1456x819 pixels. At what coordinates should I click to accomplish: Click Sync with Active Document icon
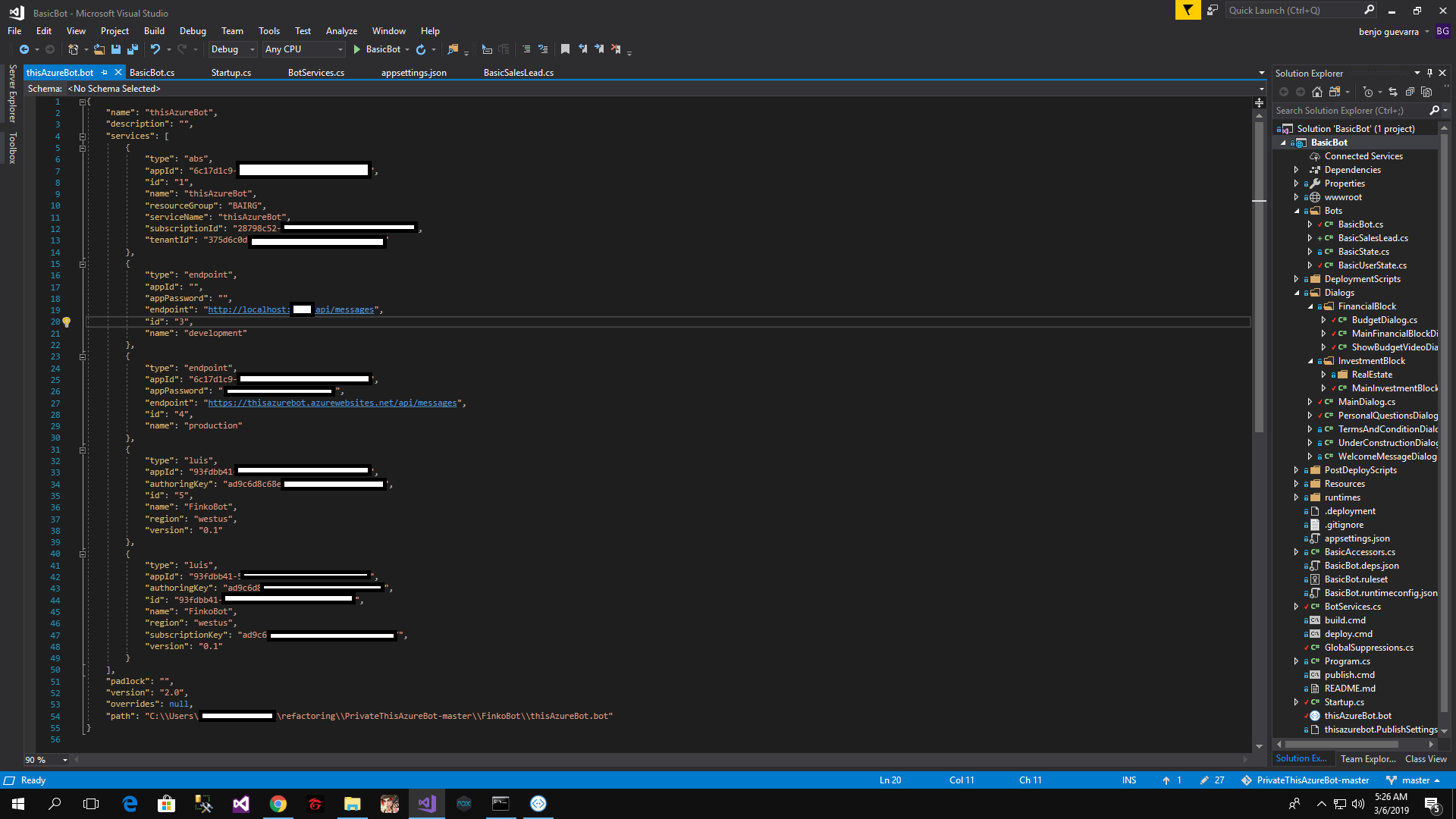[1393, 92]
